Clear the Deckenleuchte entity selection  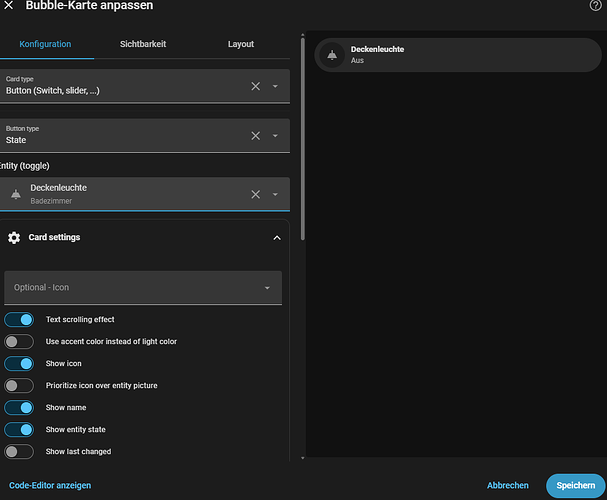pyautogui.click(x=255, y=194)
